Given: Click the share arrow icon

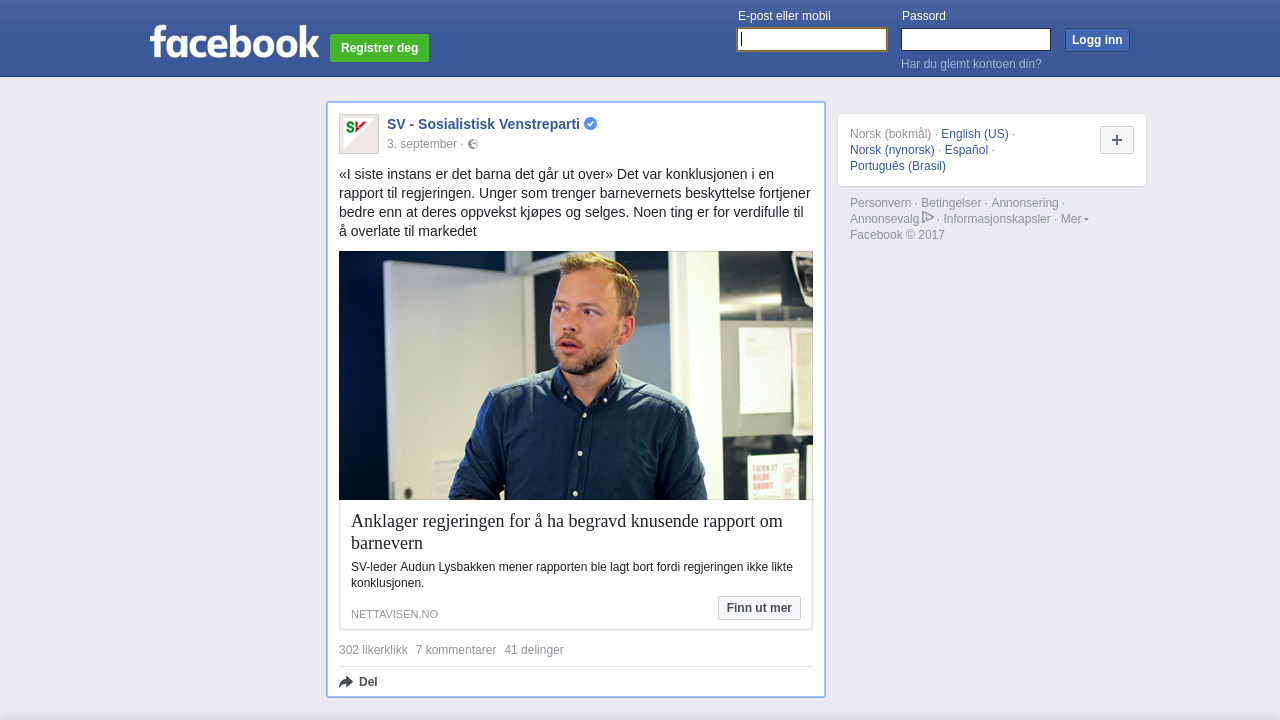Looking at the screenshot, I should click(346, 682).
